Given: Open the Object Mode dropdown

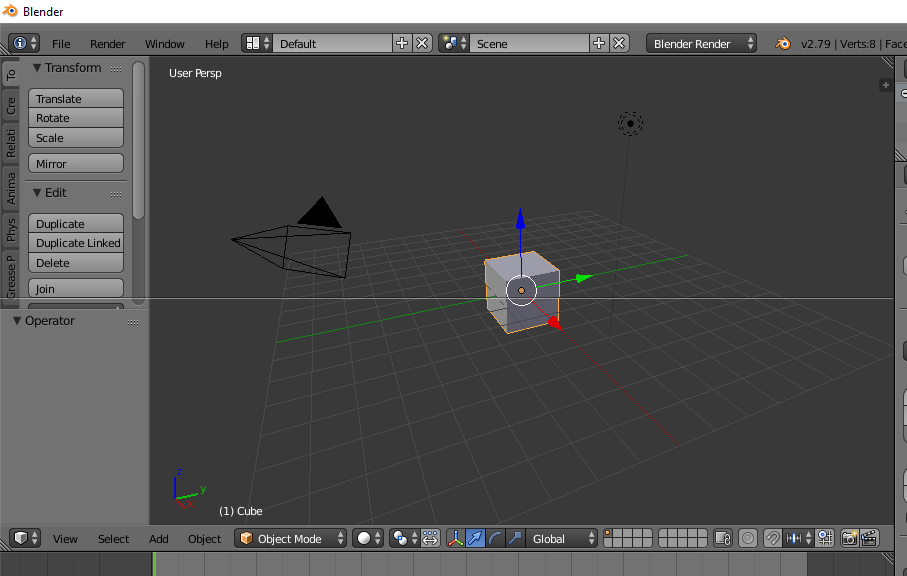Looking at the screenshot, I should tap(288, 538).
